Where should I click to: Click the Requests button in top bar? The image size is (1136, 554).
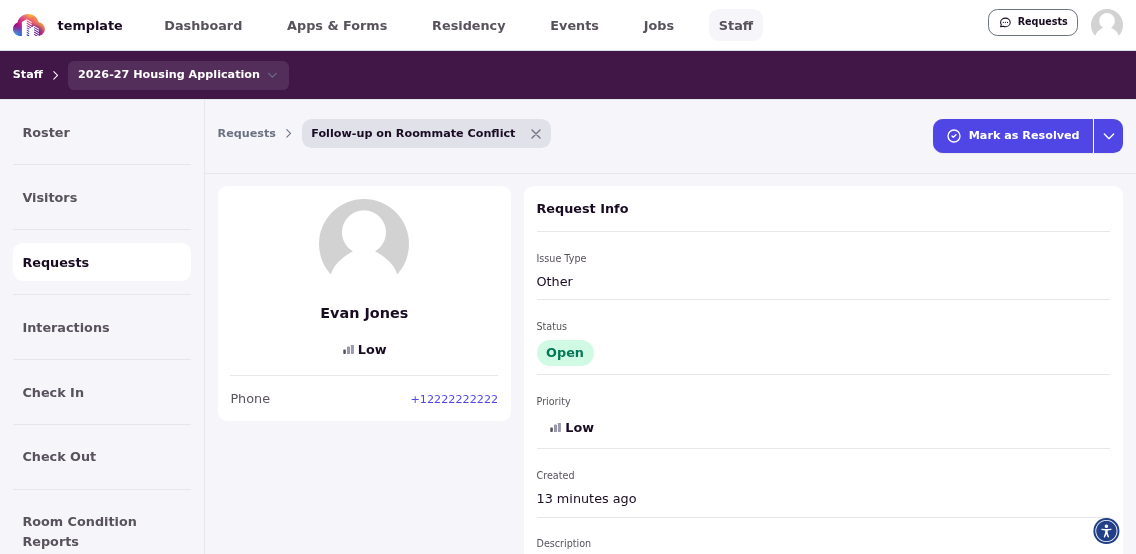[x=1032, y=22]
